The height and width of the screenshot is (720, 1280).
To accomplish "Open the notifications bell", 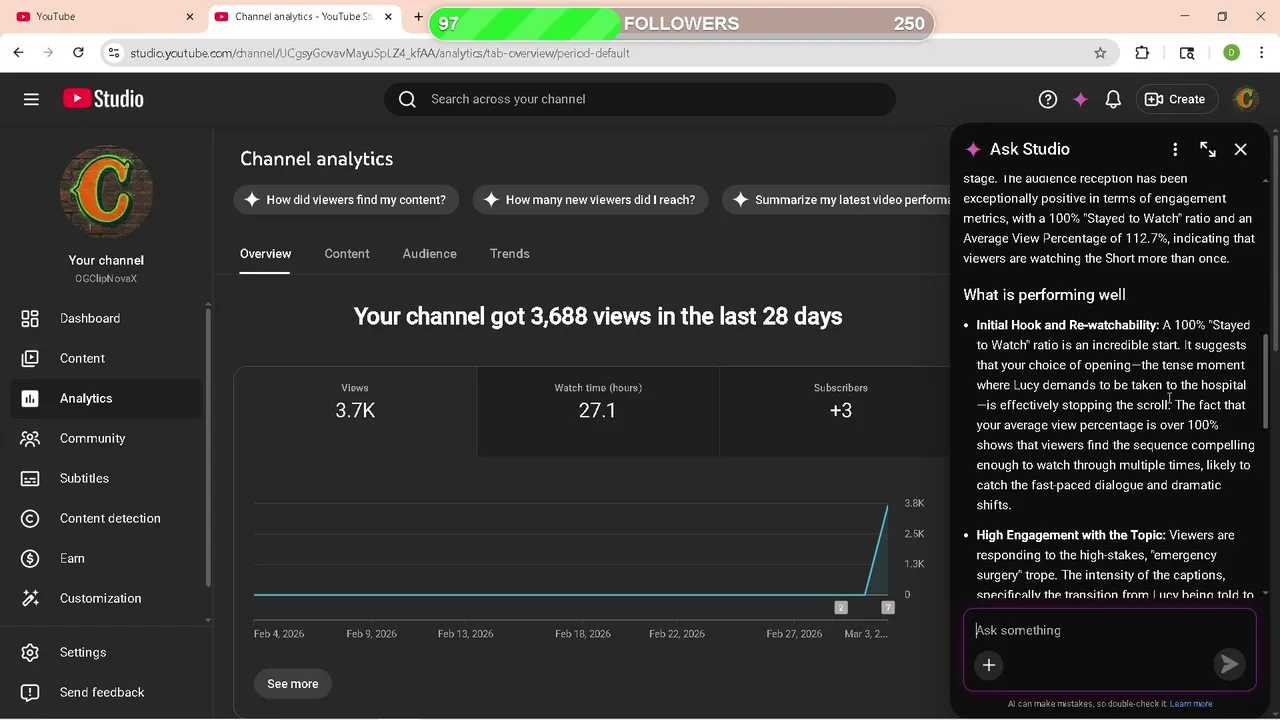I will tap(1113, 99).
